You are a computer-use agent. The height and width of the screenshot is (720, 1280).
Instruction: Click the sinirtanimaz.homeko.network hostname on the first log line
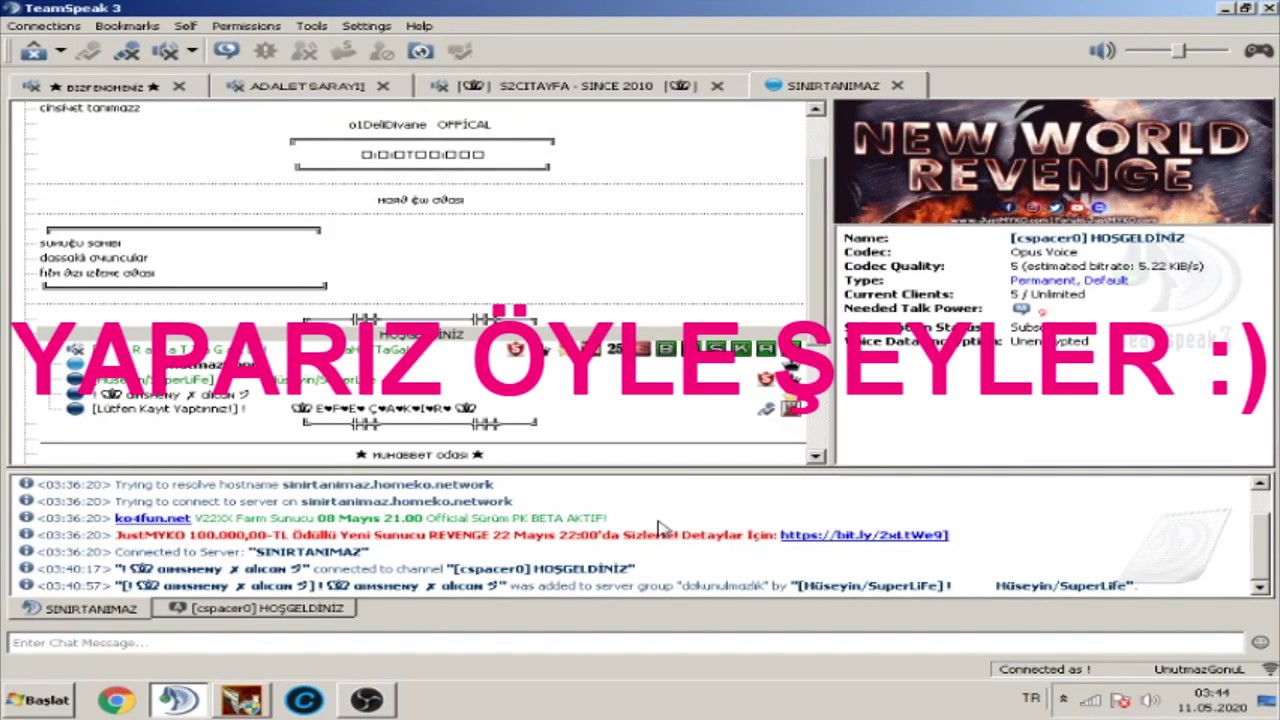(x=387, y=484)
